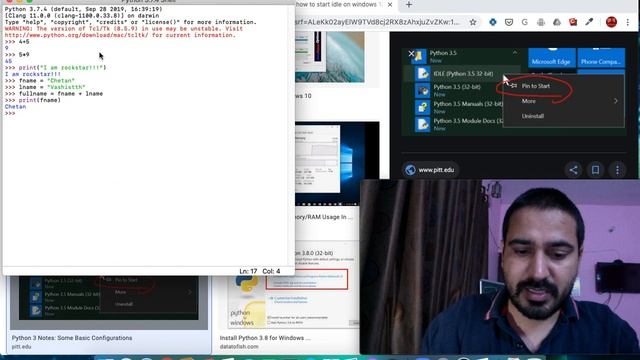Click the blue 'Chetan' output line
640x360 pixels.
tap(16, 107)
